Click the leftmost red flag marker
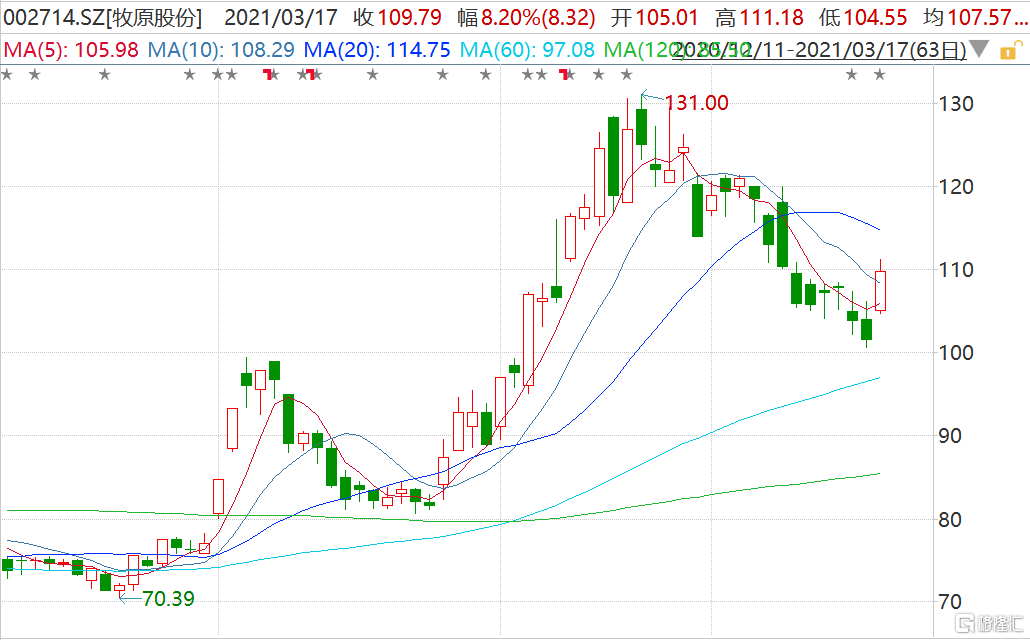This screenshot has height=640, width=1030. 267,74
